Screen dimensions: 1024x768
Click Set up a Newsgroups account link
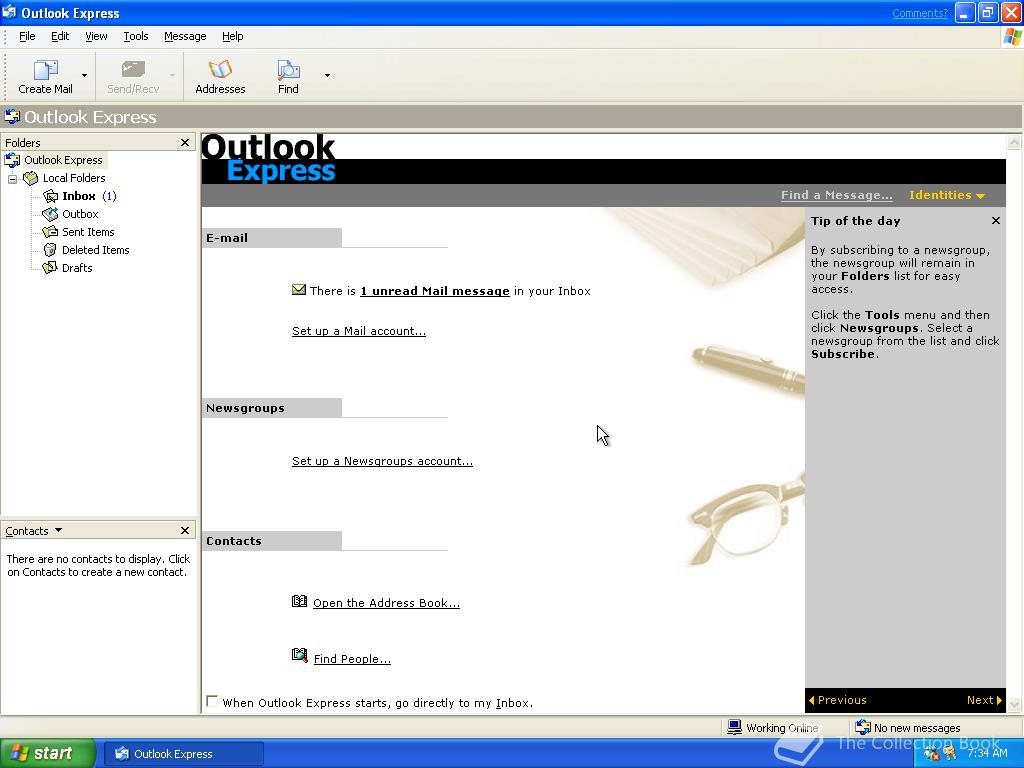382,460
